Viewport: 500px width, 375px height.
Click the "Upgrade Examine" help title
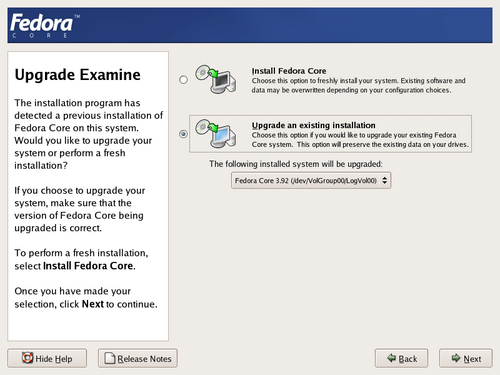(x=78, y=75)
